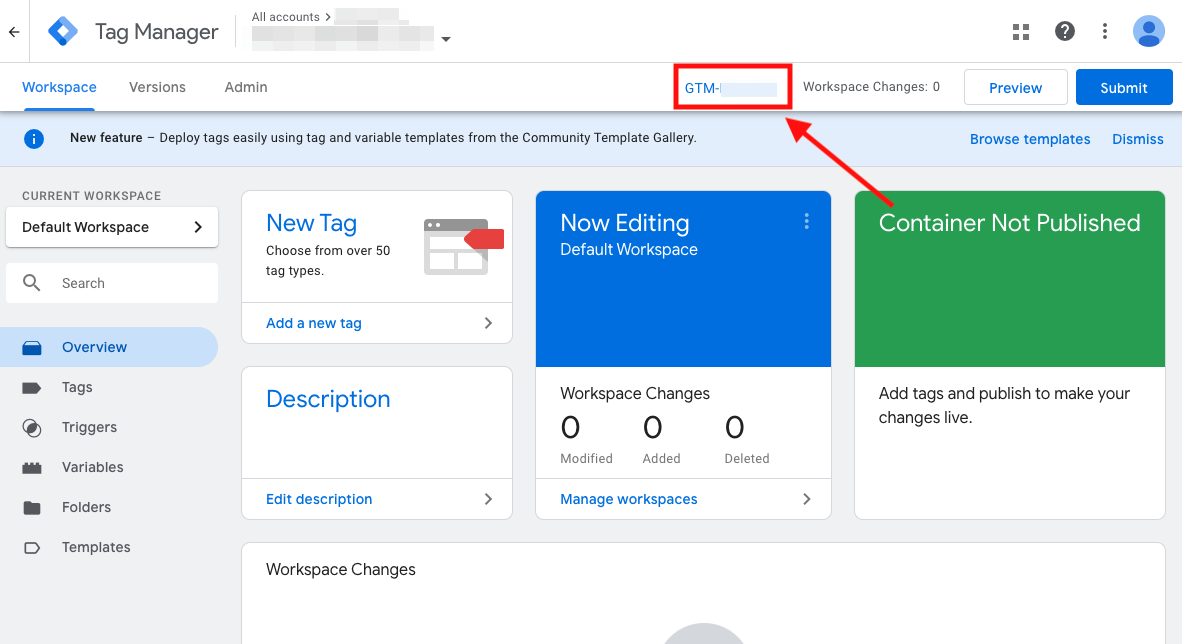Image resolution: width=1182 pixels, height=644 pixels.
Task: Click the GTM container ID link
Action: tap(730, 88)
